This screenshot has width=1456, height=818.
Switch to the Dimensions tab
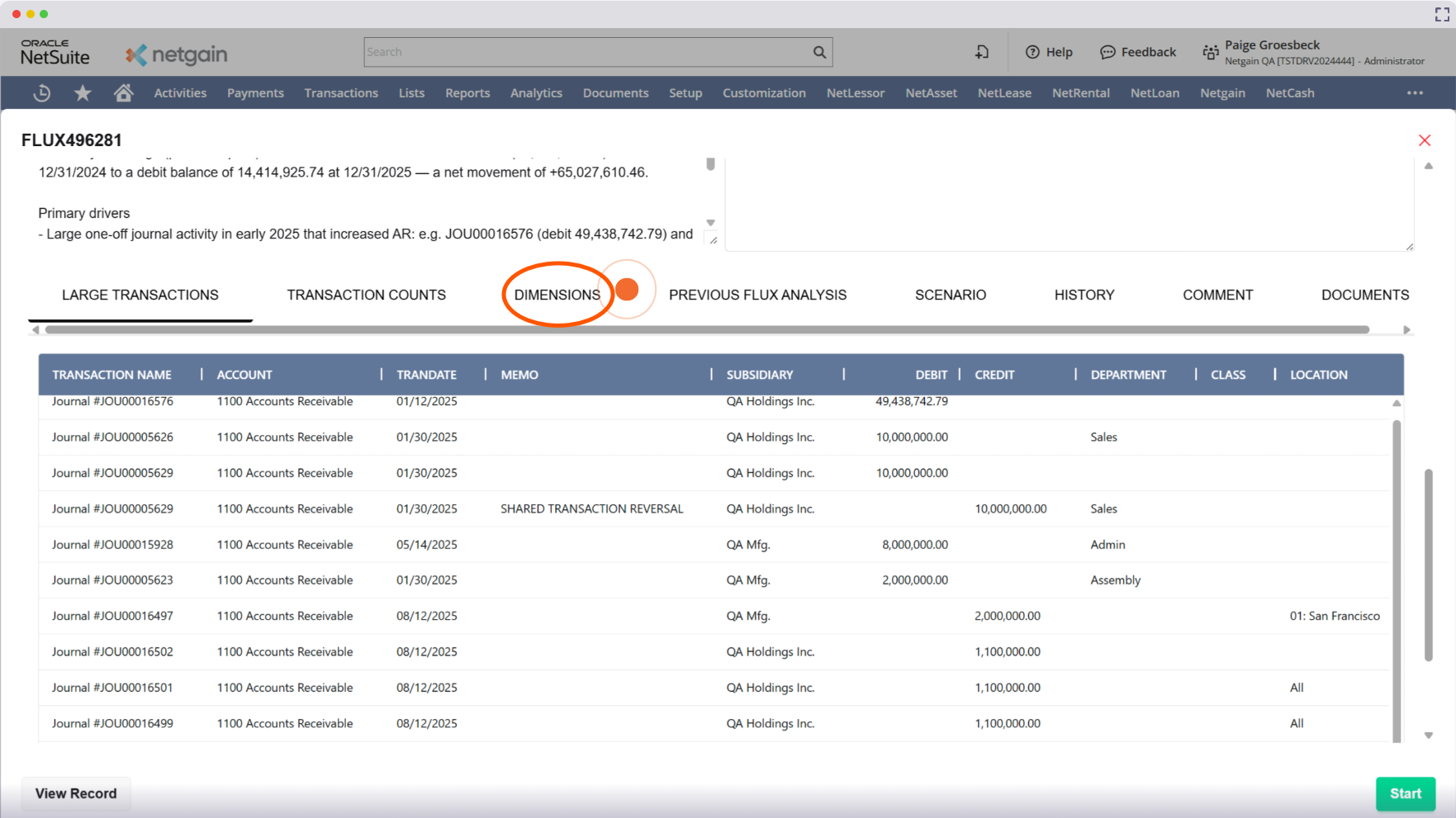tap(557, 295)
